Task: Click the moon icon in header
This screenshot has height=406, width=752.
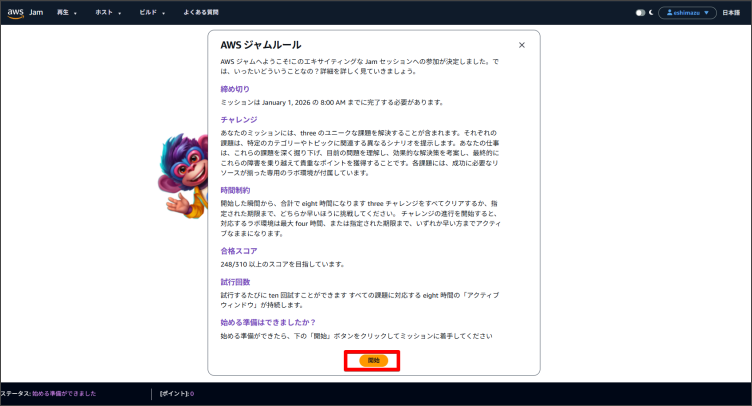Action: pyautogui.click(x=651, y=13)
